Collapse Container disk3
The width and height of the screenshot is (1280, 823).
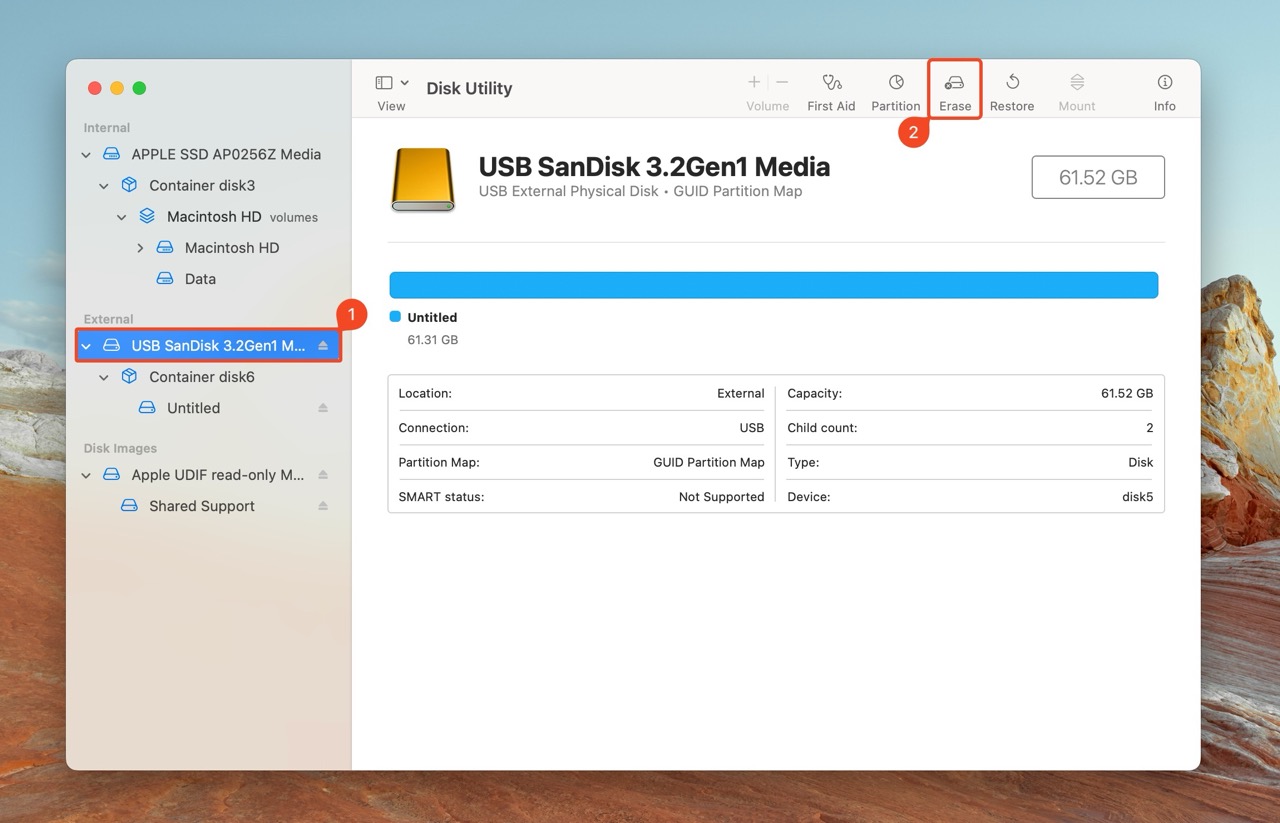104,186
